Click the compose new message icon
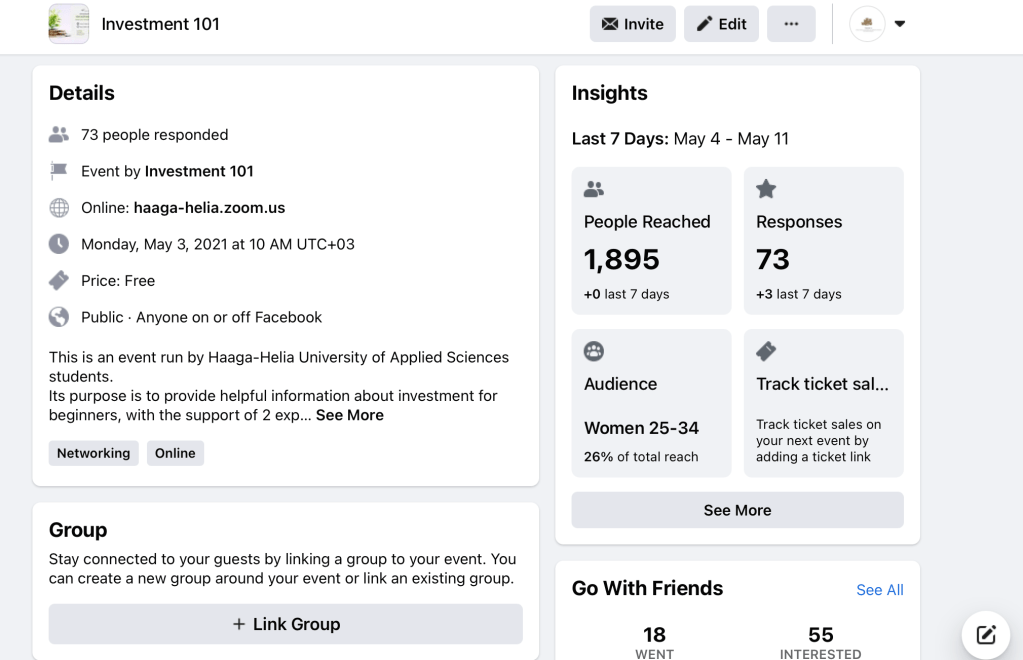 (x=986, y=634)
